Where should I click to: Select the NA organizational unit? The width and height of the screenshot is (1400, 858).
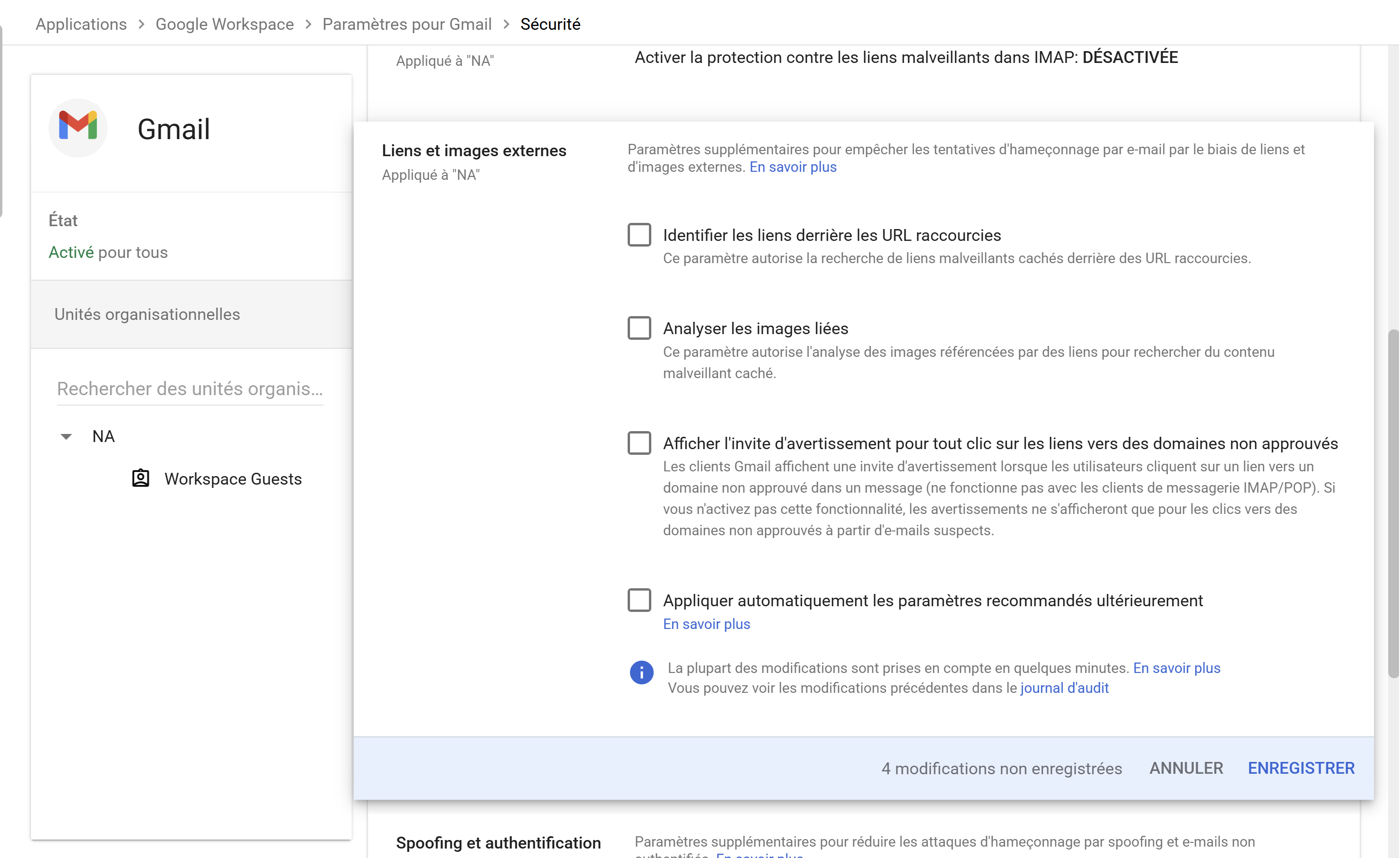tap(104, 437)
